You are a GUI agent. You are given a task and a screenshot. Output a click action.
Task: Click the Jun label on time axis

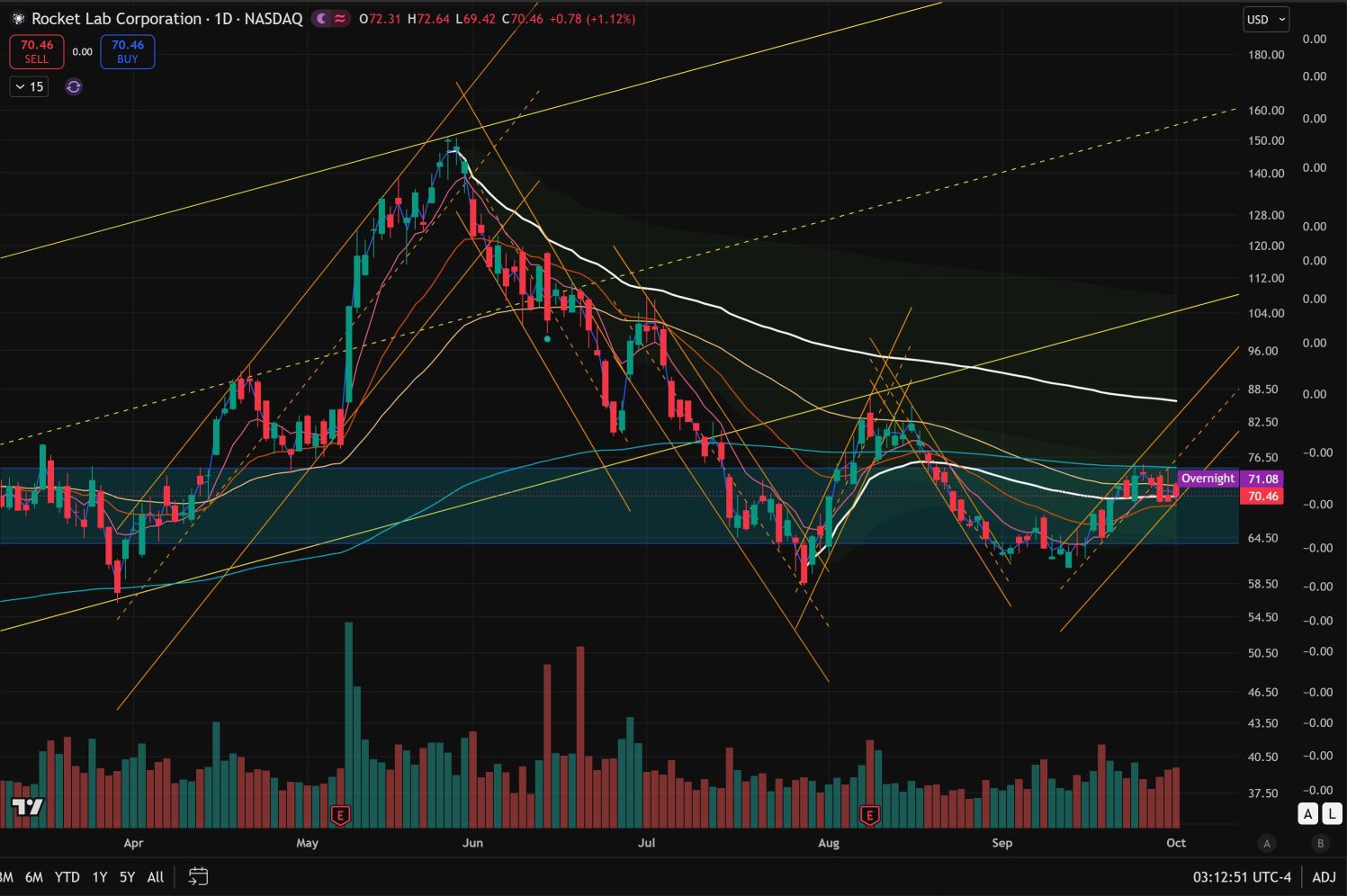[472, 843]
